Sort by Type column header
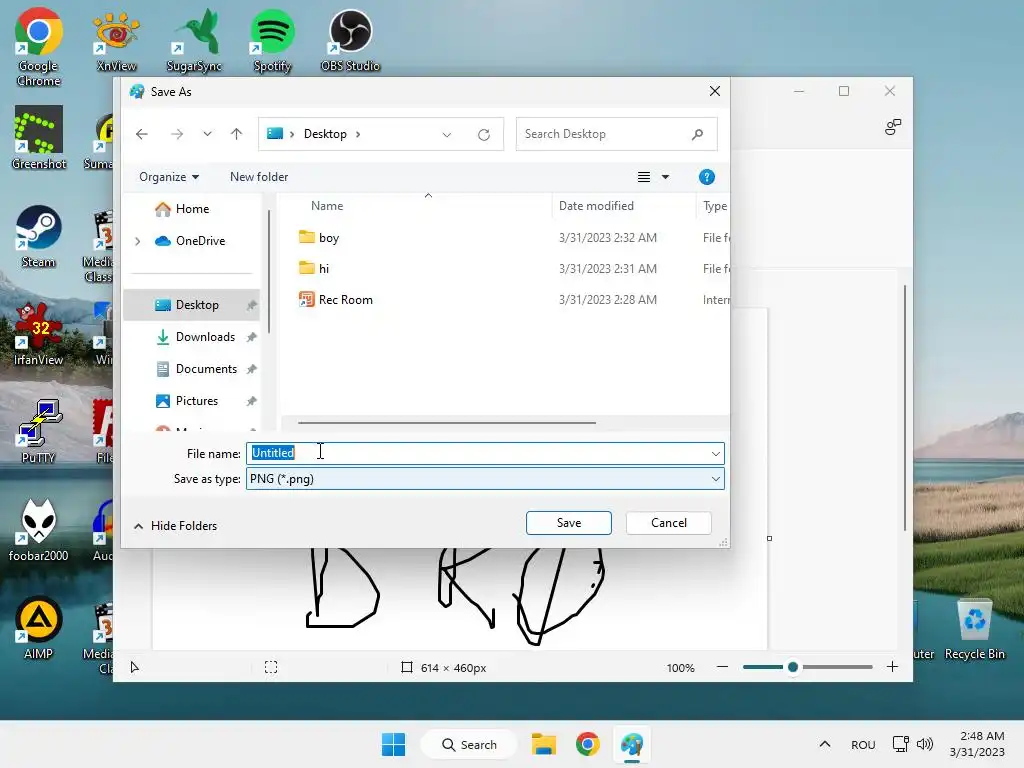Viewport: 1024px width, 768px height. [x=713, y=206]
